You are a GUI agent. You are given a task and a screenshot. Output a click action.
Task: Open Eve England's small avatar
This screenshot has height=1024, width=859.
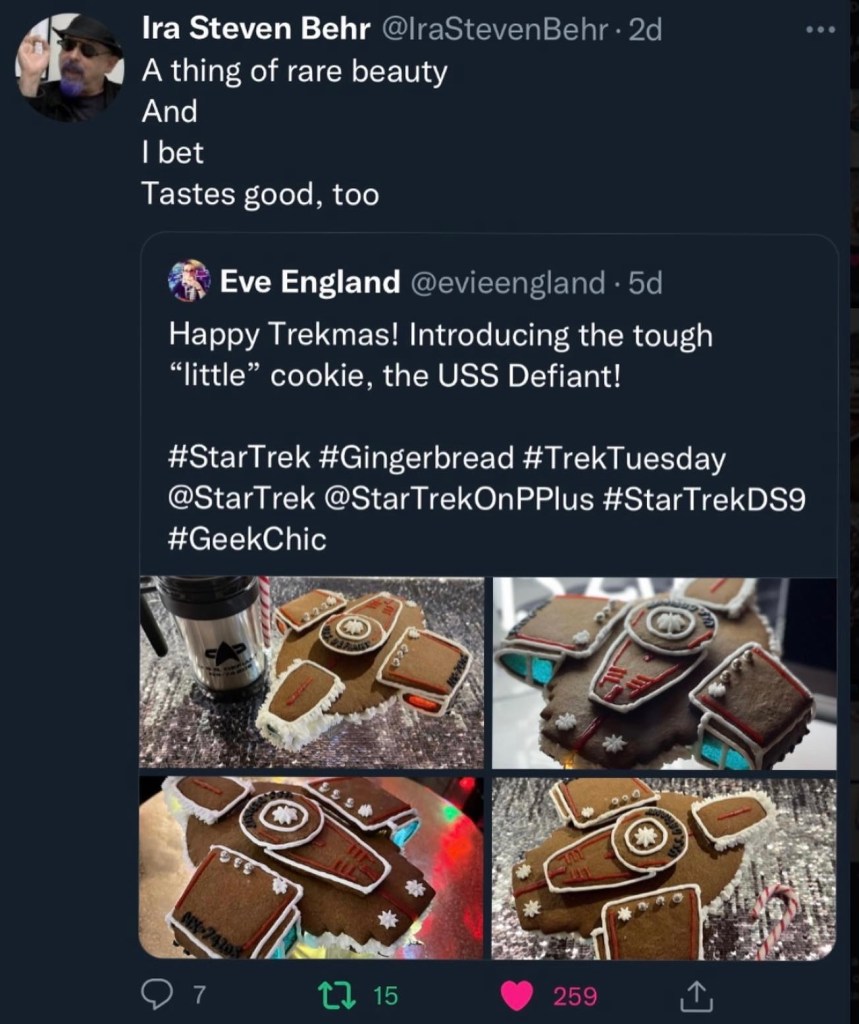pyautogui.click(x=189, y=281)
